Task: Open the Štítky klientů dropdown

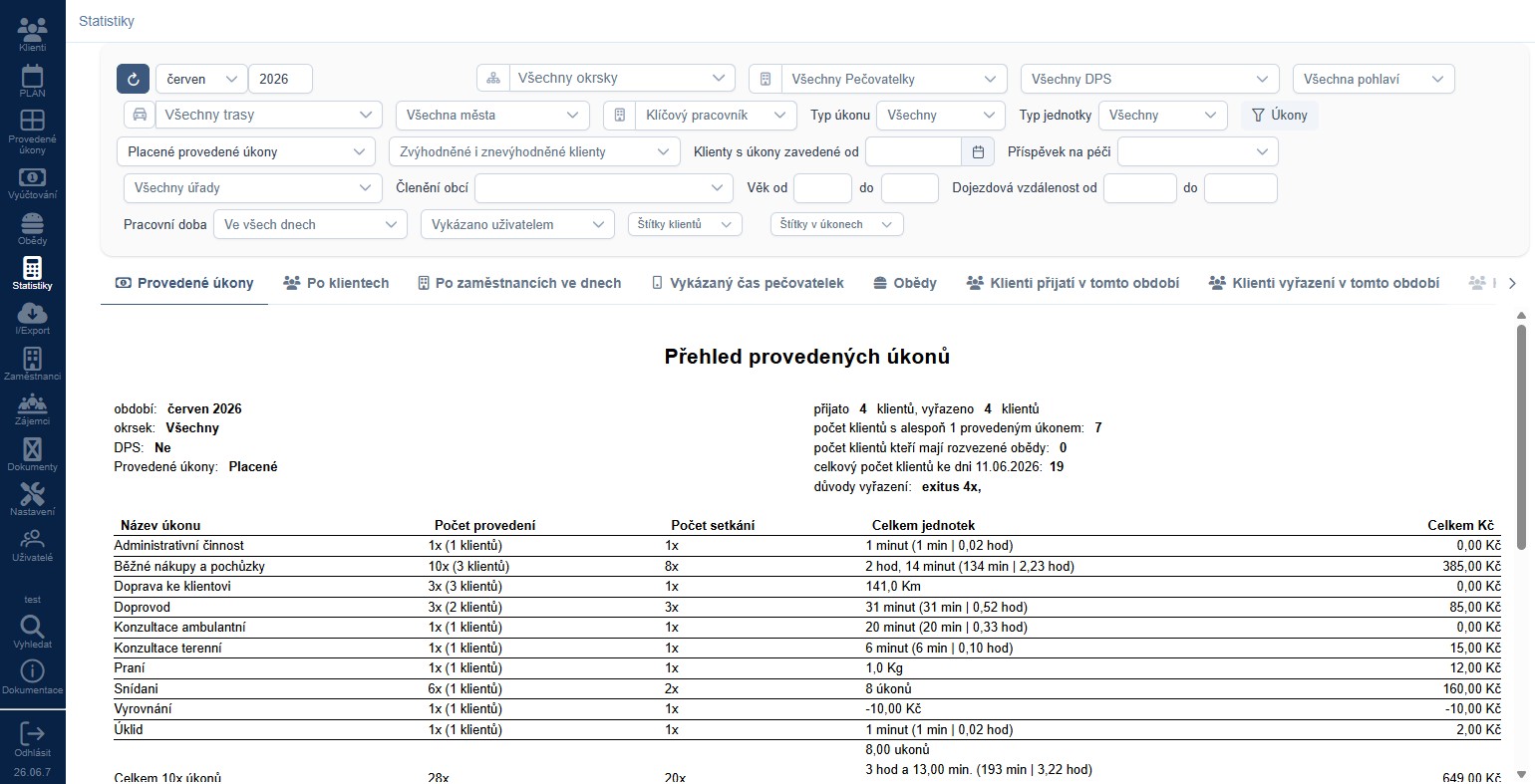Action: 685,224
